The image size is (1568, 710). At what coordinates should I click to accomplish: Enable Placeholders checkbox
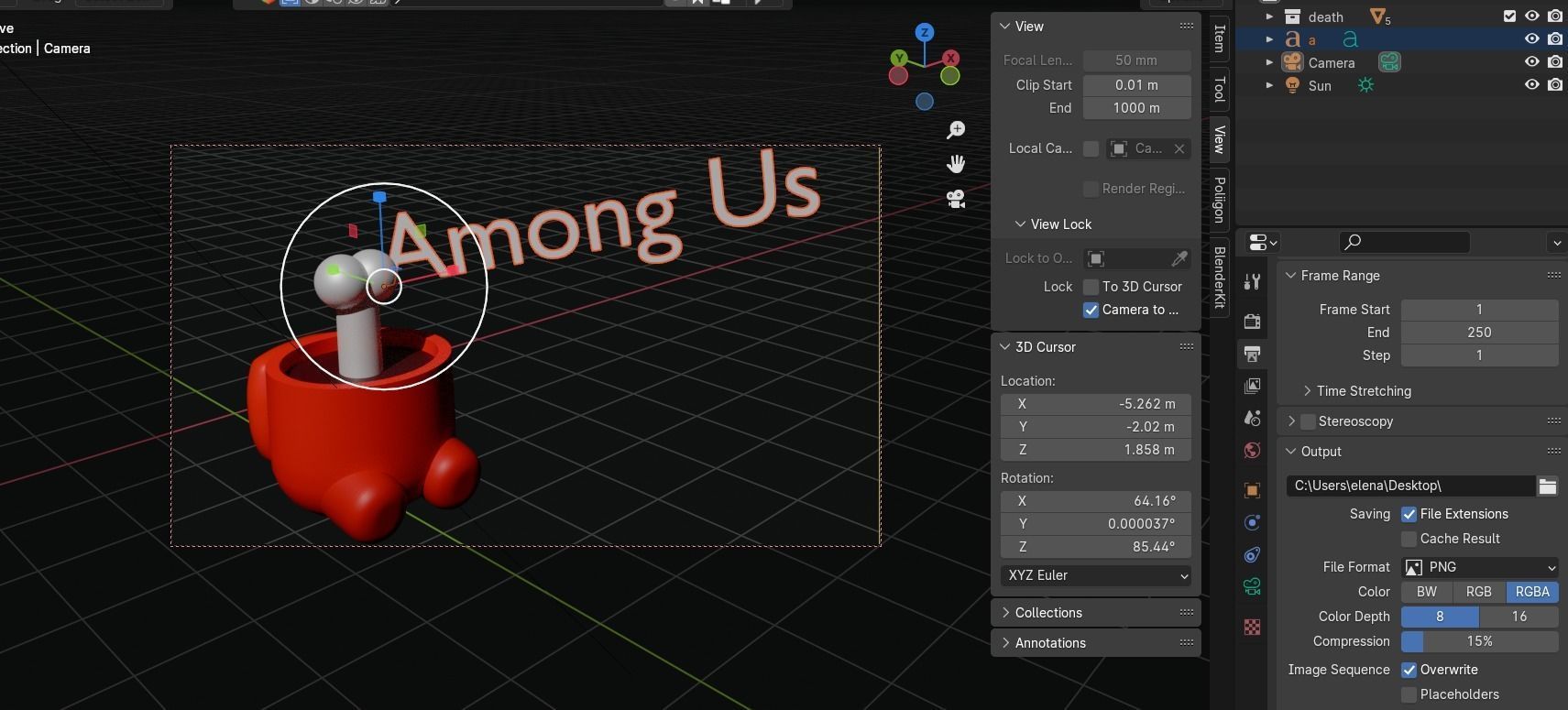[1409, 694]
